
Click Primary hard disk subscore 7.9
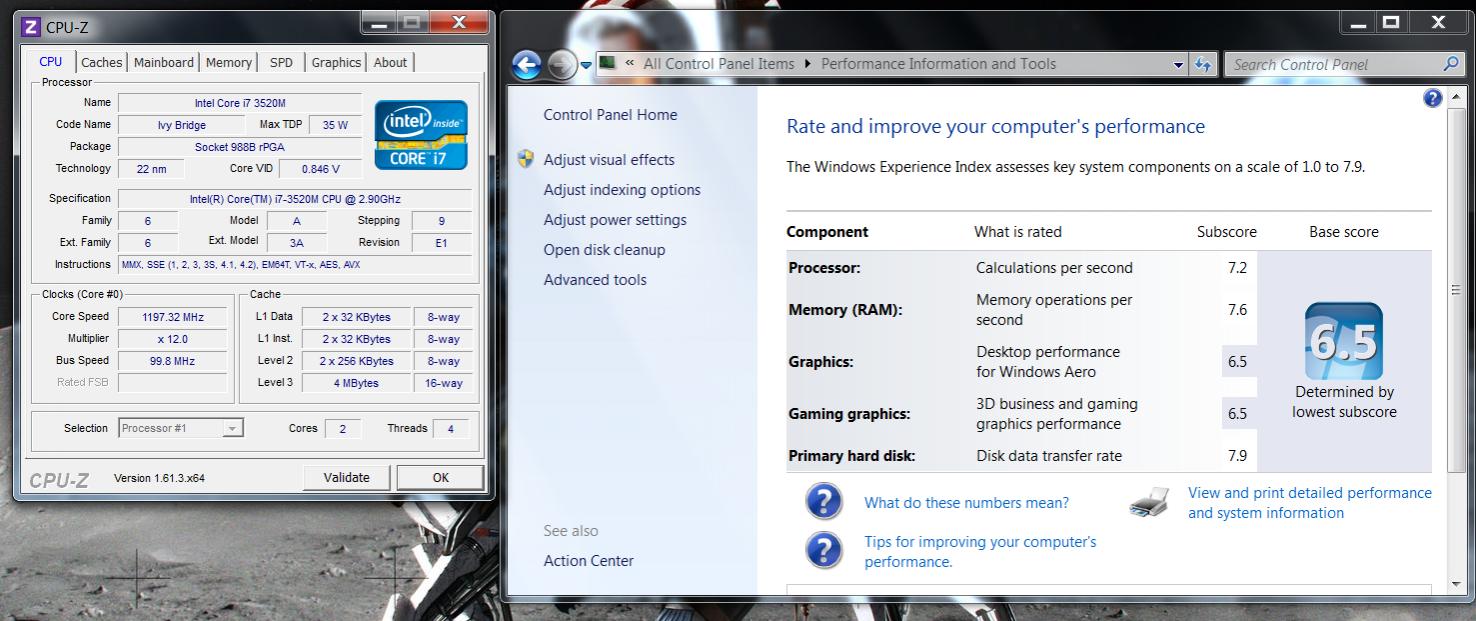(1237, 455)
